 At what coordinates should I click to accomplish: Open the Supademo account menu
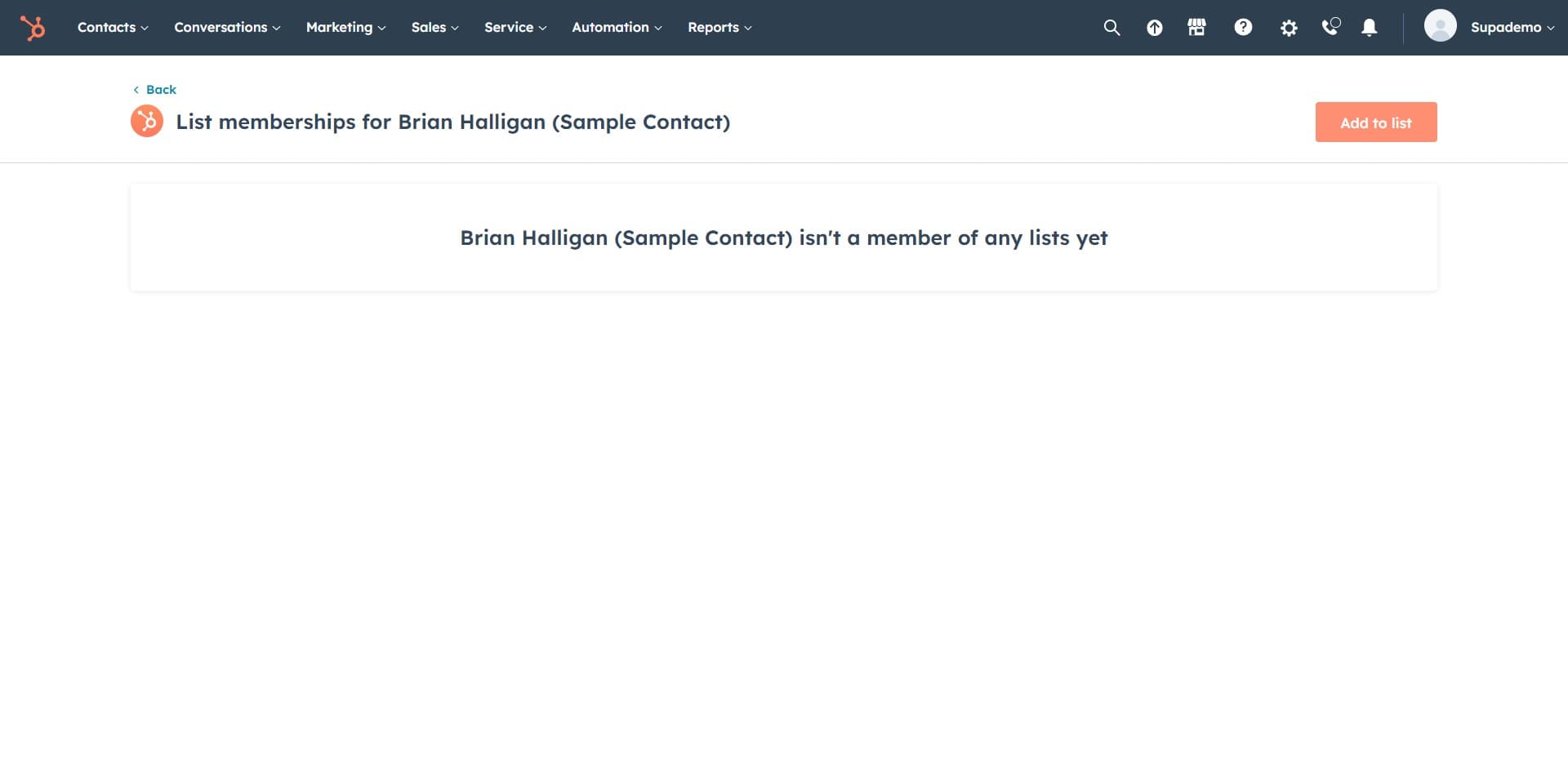pyautogui.click(x=1512, y=28)
